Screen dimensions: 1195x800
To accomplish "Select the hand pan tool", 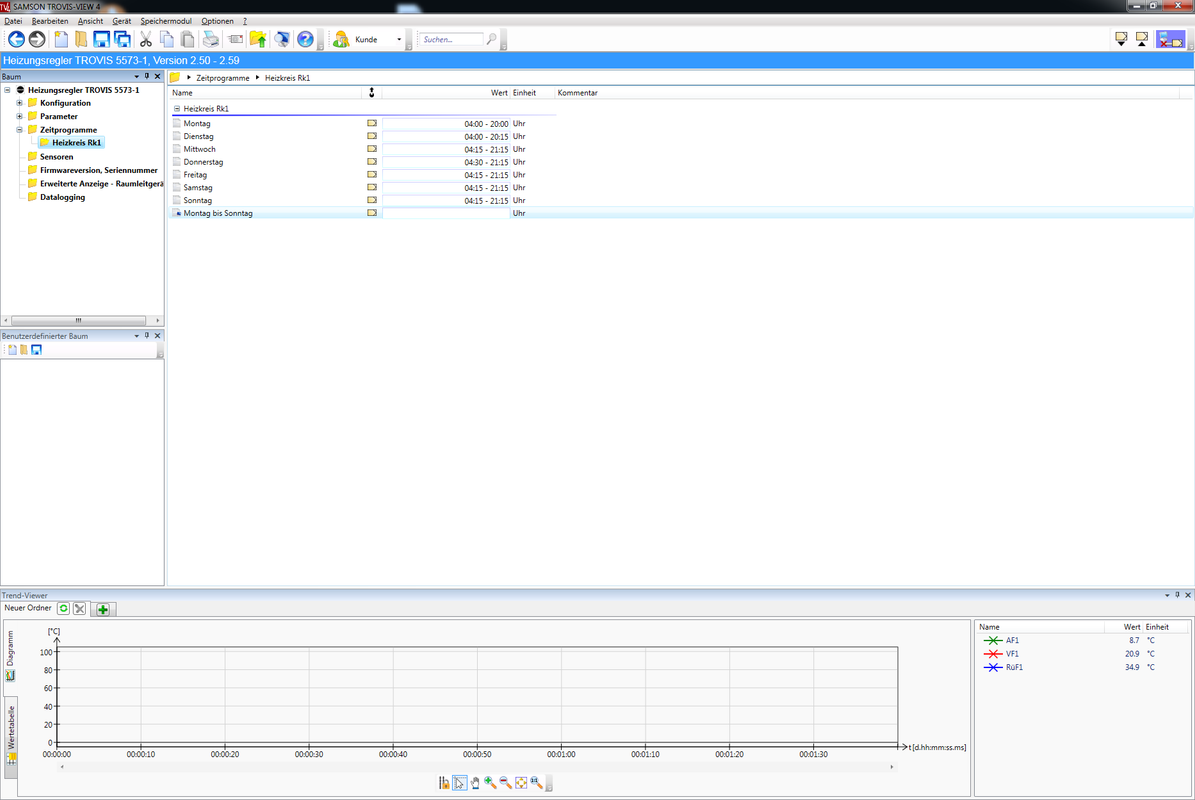I will point(475,782).
